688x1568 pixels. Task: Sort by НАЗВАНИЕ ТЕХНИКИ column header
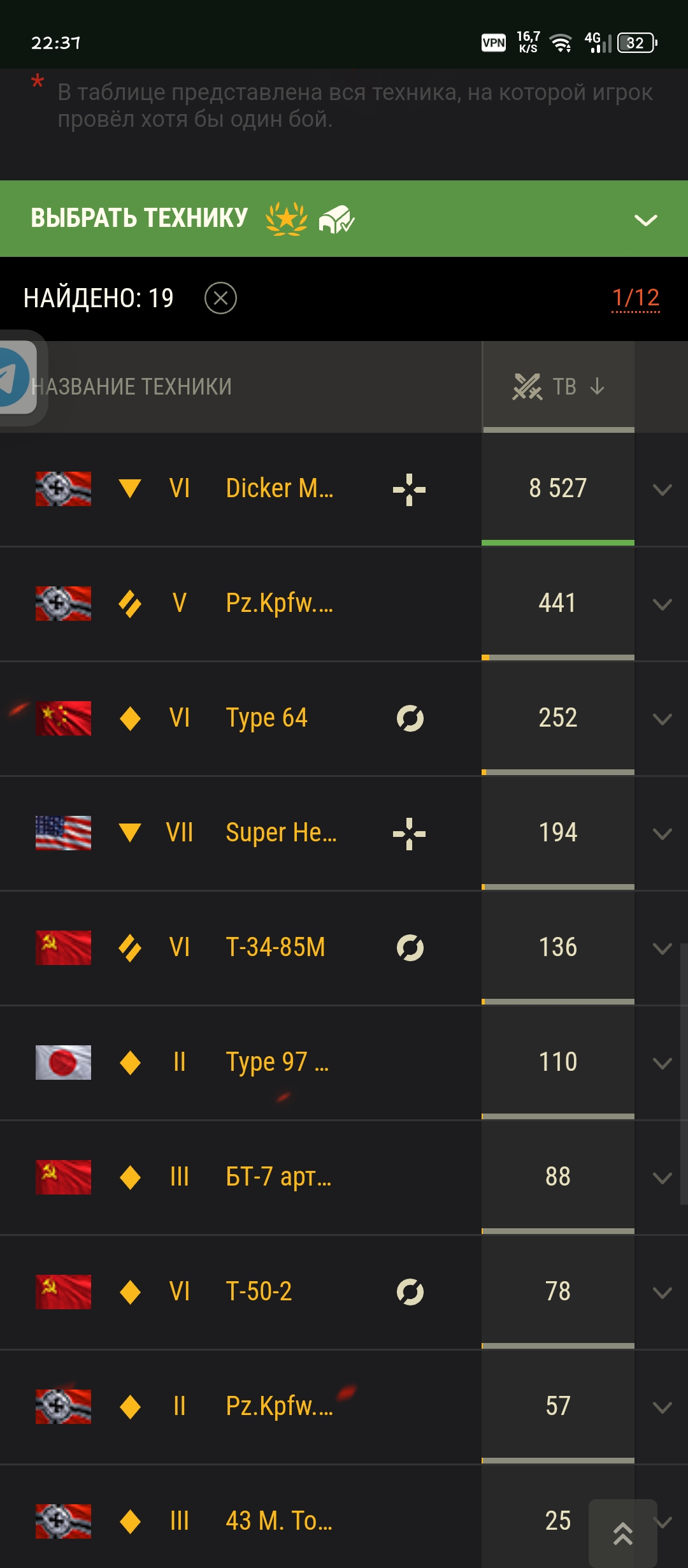point(132,386)
